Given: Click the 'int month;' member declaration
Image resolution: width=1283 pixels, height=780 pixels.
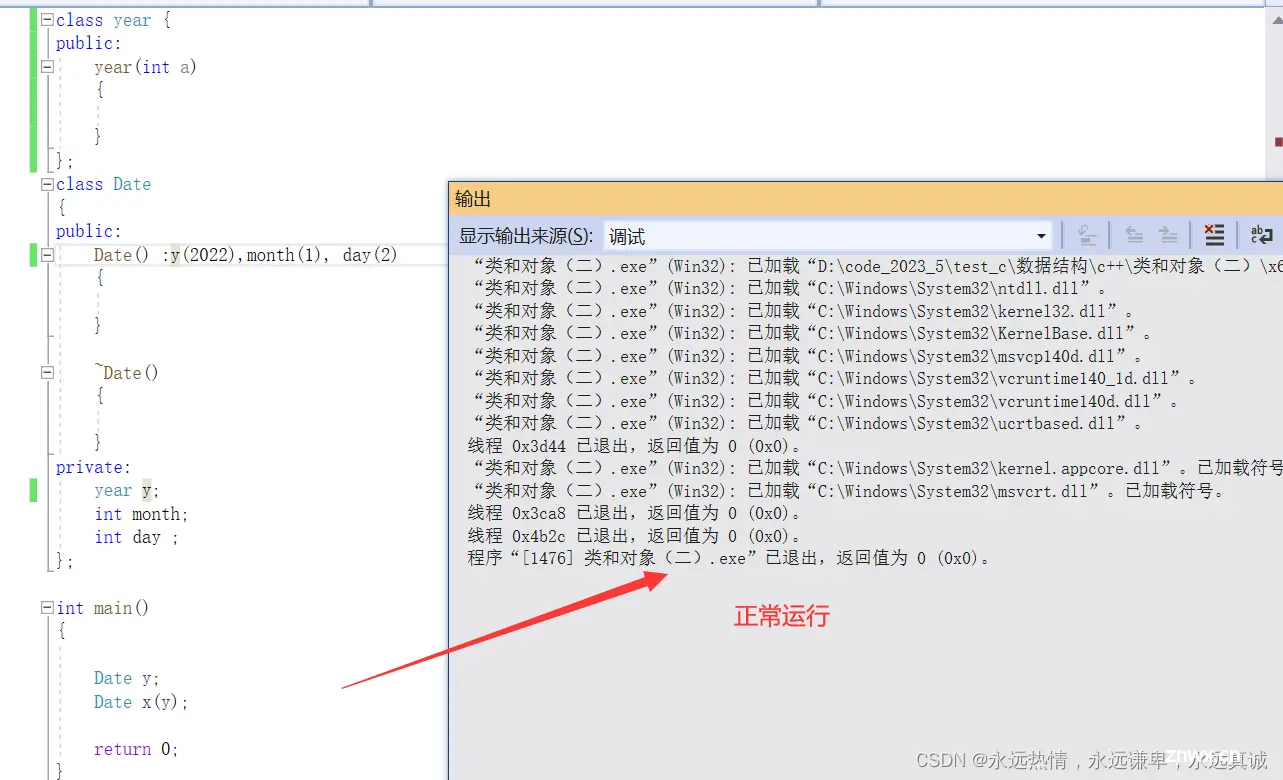Looking at the screenshot, I should [141, 514].
